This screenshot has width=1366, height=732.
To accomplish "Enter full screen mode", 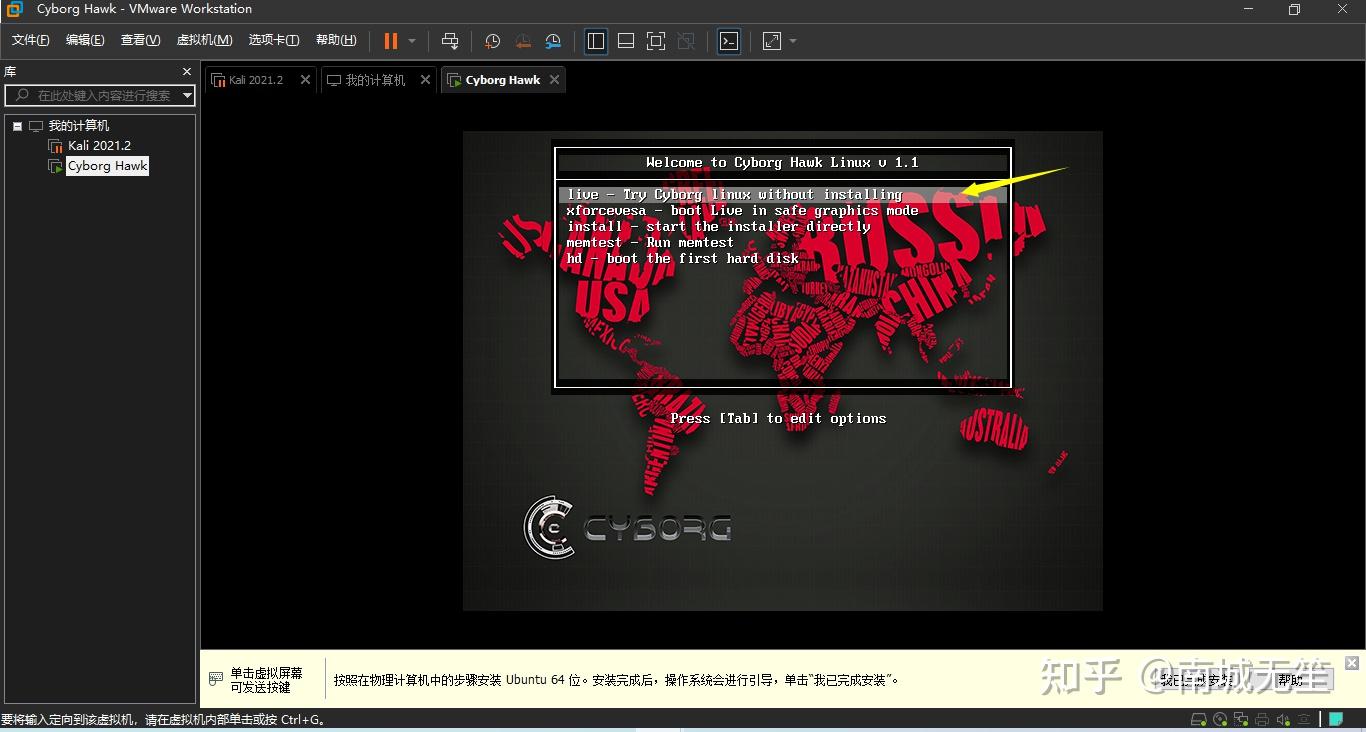I will (x=656, y=41).
